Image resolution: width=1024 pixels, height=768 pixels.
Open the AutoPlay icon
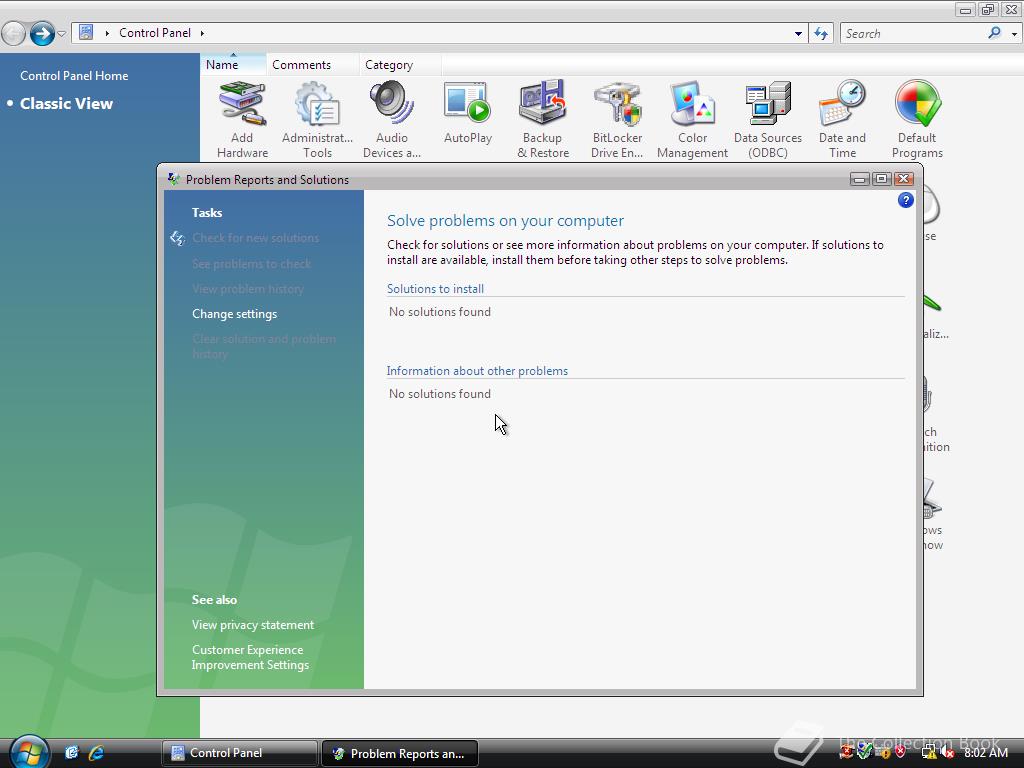pyautogui.click(x=468, y=112)
